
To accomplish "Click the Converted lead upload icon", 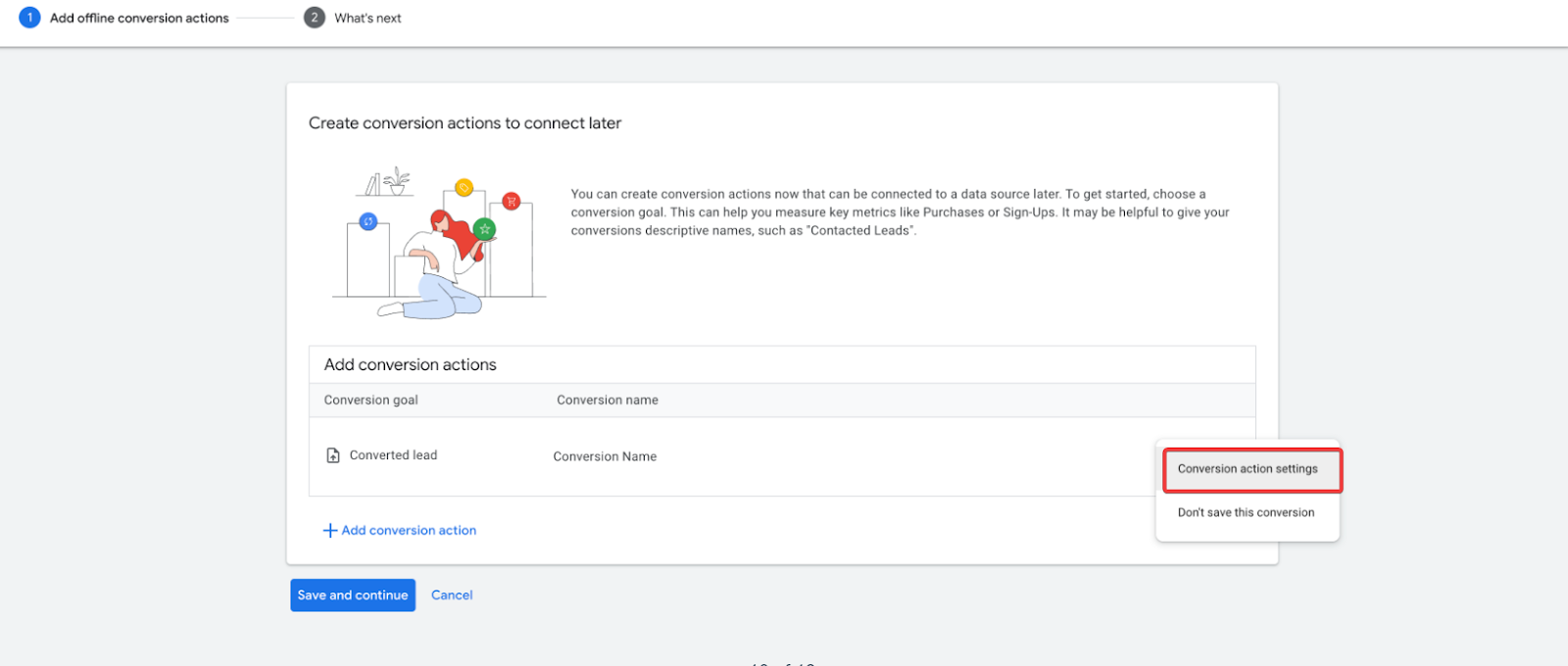I will tap(333, 455).
